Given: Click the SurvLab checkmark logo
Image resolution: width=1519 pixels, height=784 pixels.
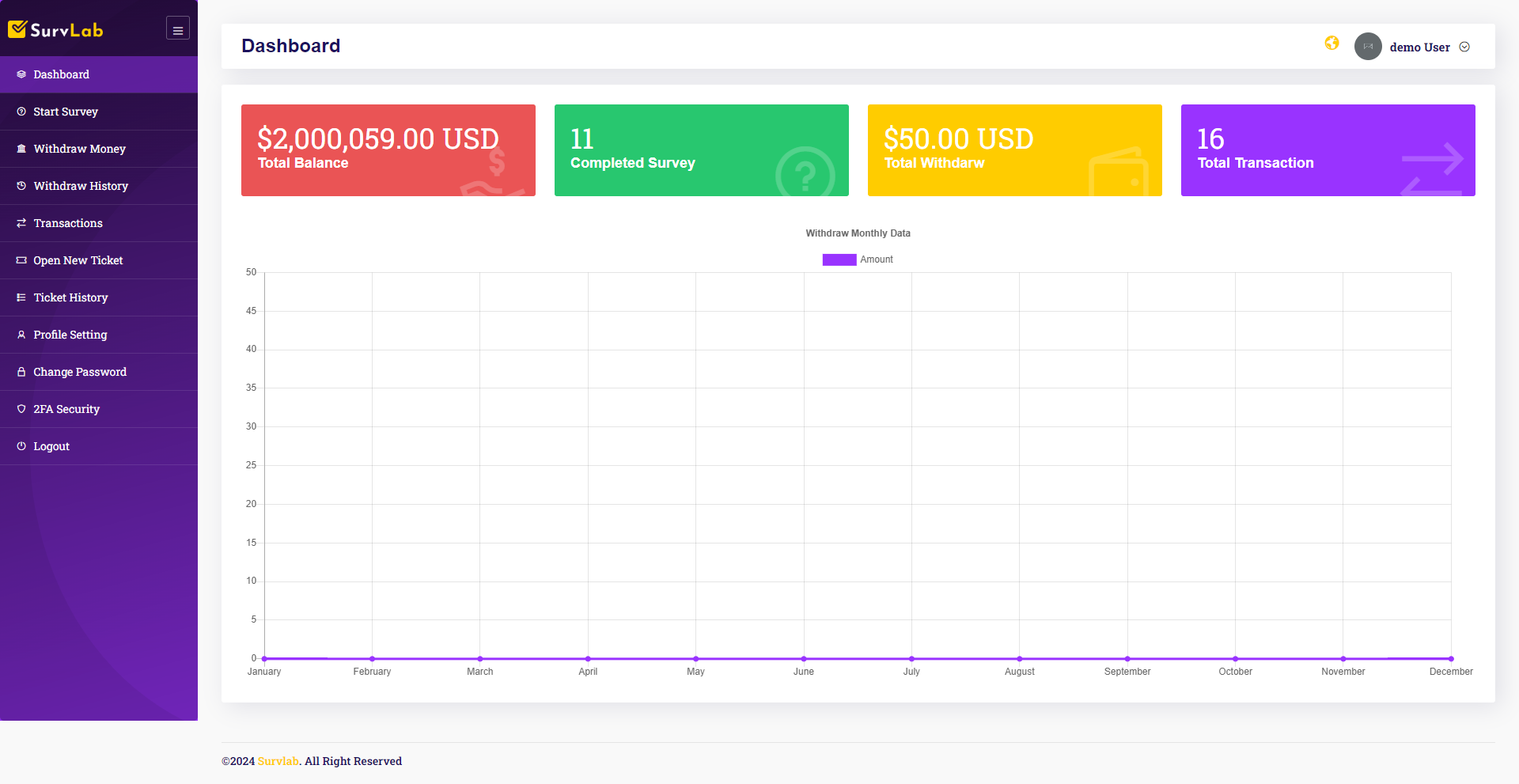Looking at the screenshot, I should [x=18, y=28].
